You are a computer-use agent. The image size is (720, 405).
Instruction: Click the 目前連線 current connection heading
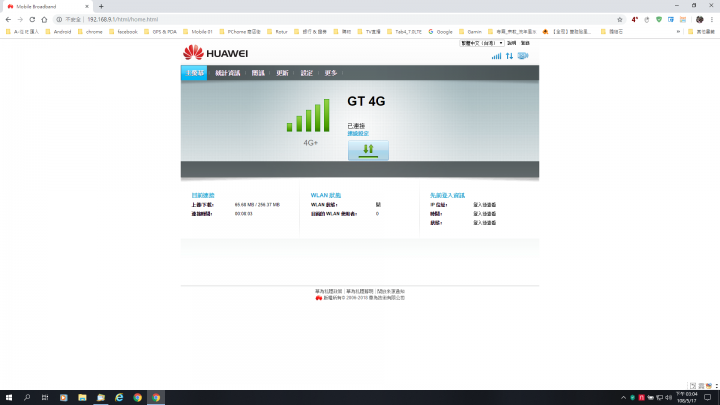pyautogui.click(x=203, y=196)
